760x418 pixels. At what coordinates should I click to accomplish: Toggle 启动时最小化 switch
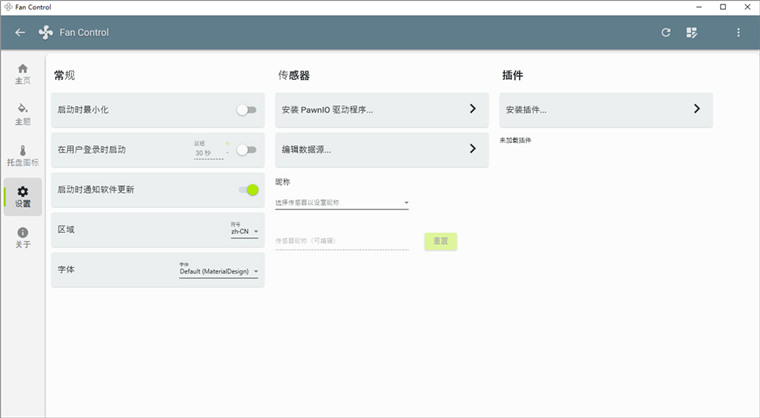[246, 110]
